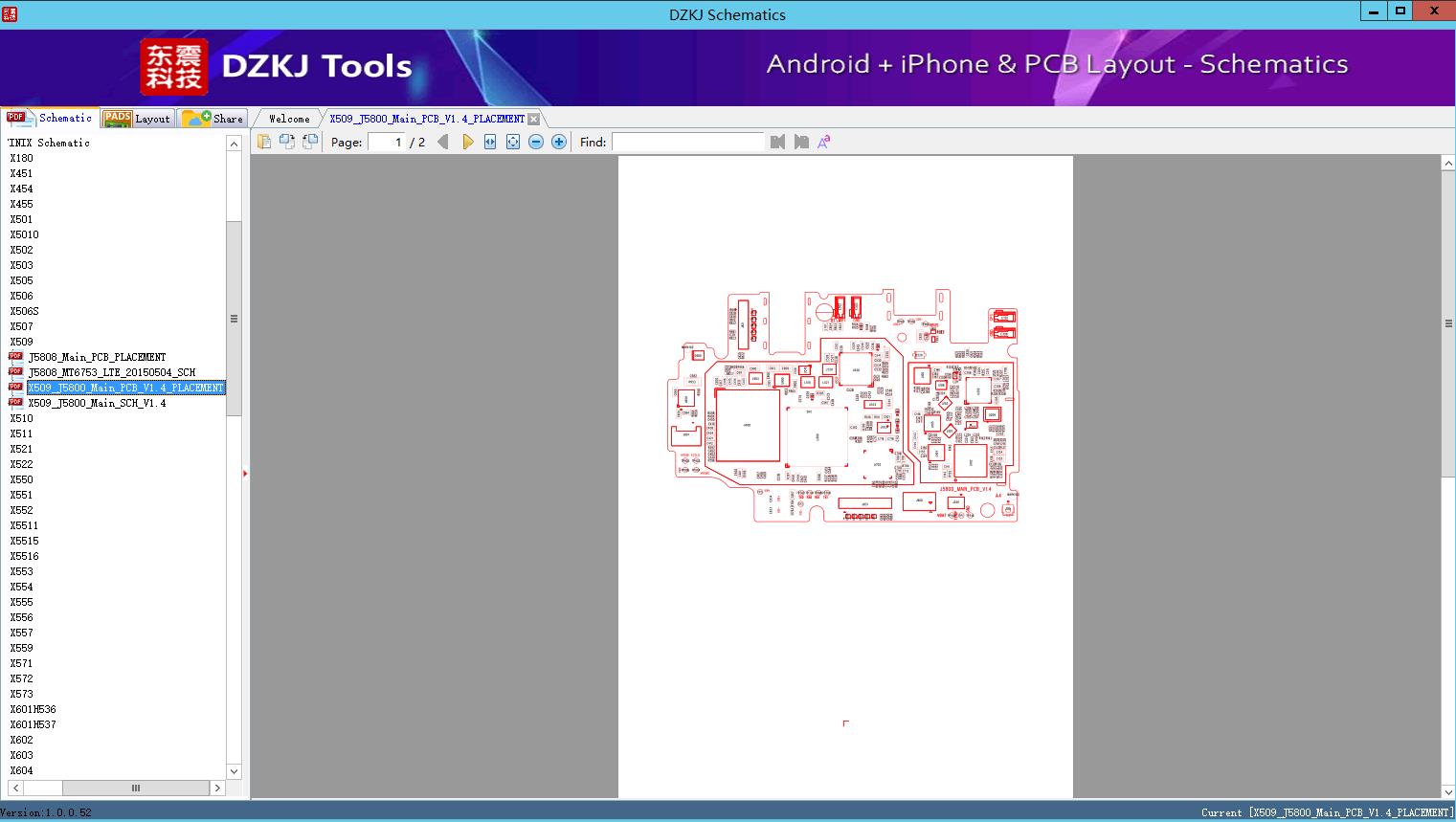
Task: Click the copy document icon in toolbar
Action: 264,142
